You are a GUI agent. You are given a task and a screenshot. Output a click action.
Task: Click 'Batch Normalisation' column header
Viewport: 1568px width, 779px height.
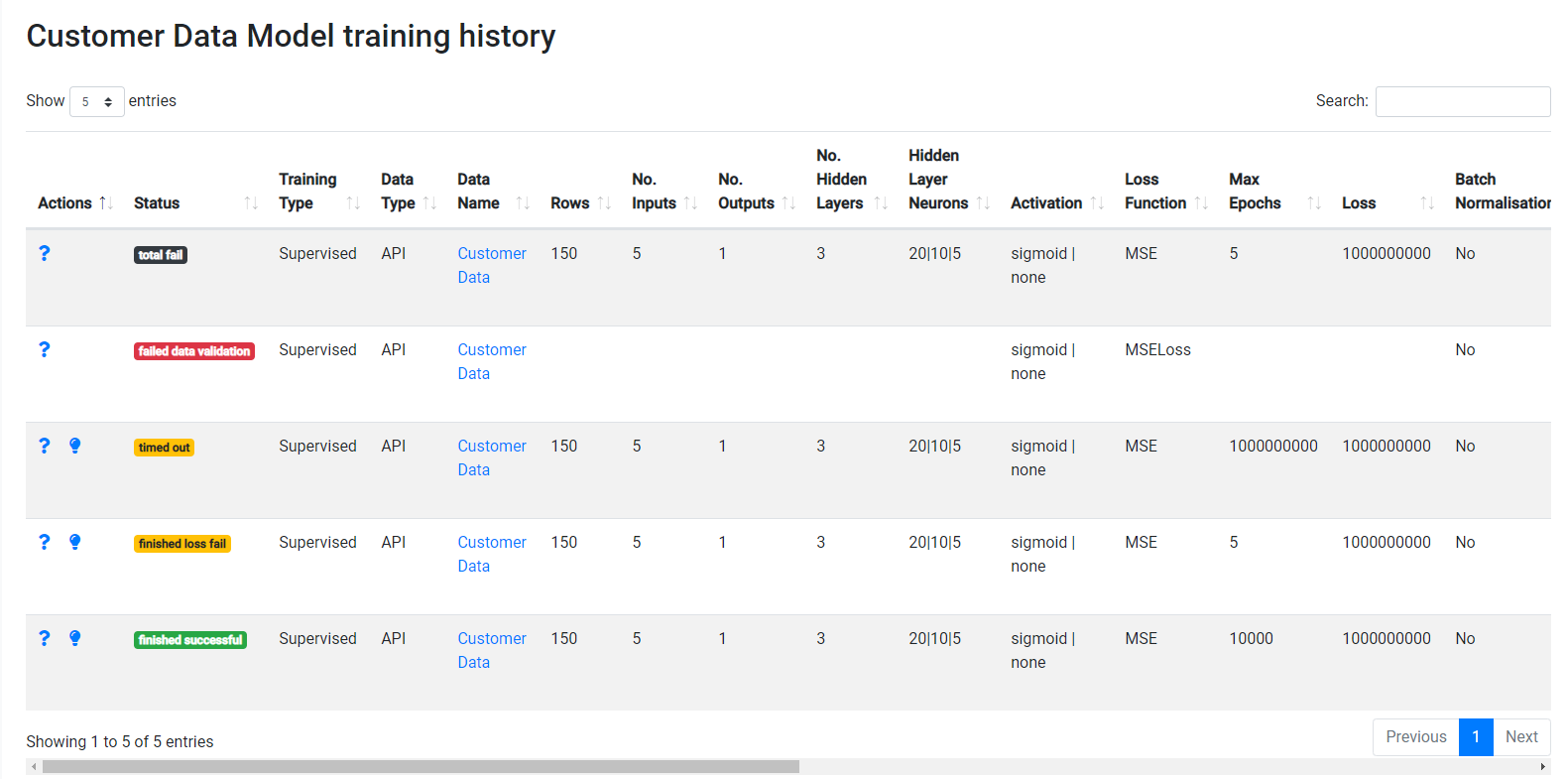pos(1503,191)
